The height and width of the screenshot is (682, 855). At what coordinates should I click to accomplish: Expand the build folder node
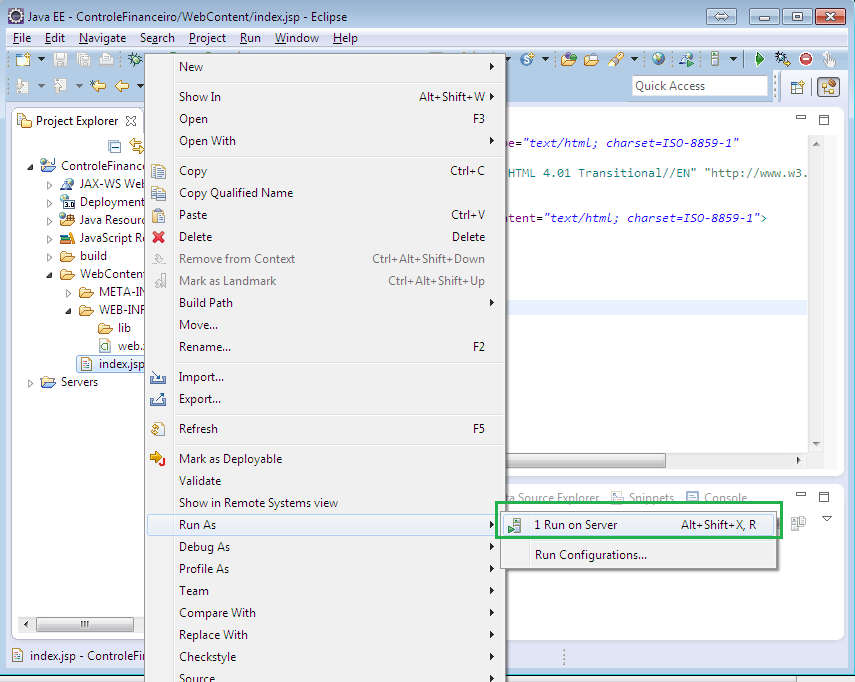coord(50,257)
